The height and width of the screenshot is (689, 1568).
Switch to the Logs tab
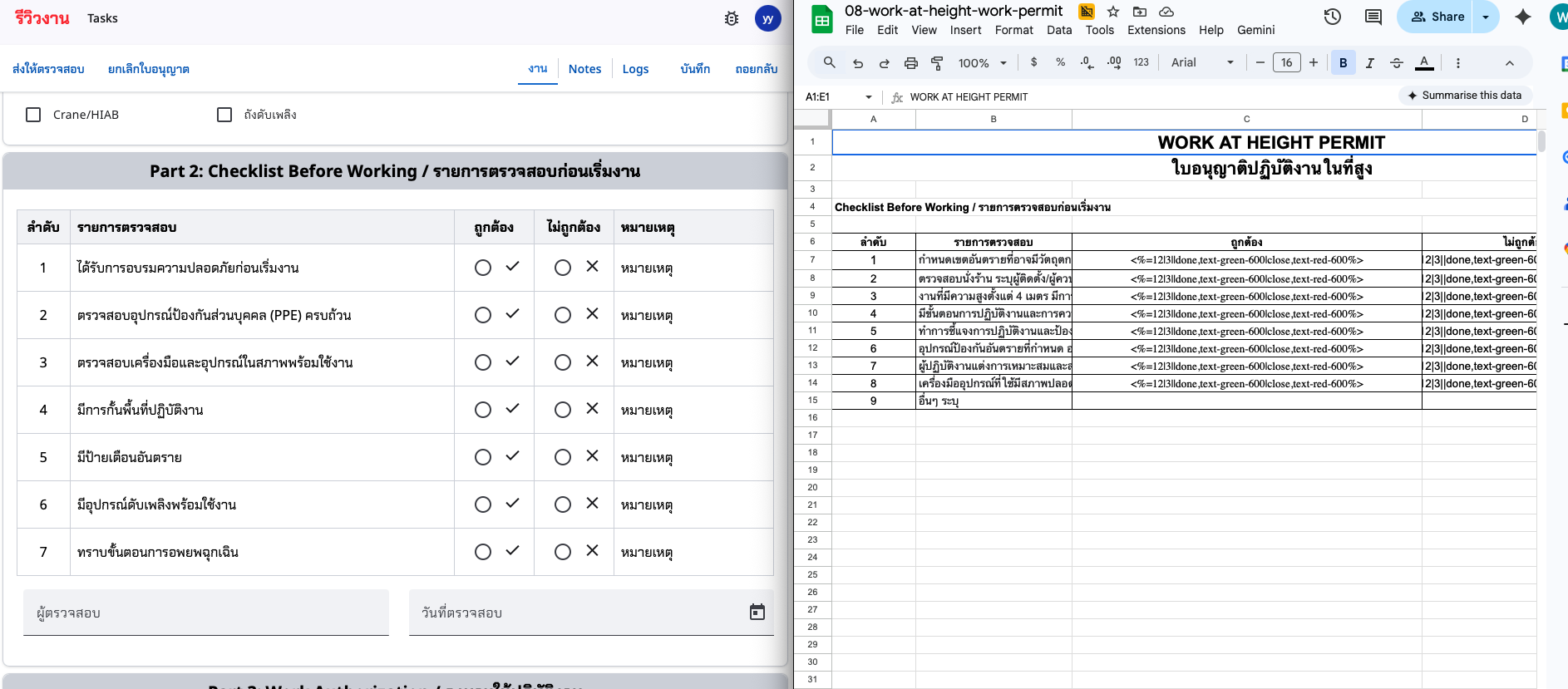(x=635, y=69)
